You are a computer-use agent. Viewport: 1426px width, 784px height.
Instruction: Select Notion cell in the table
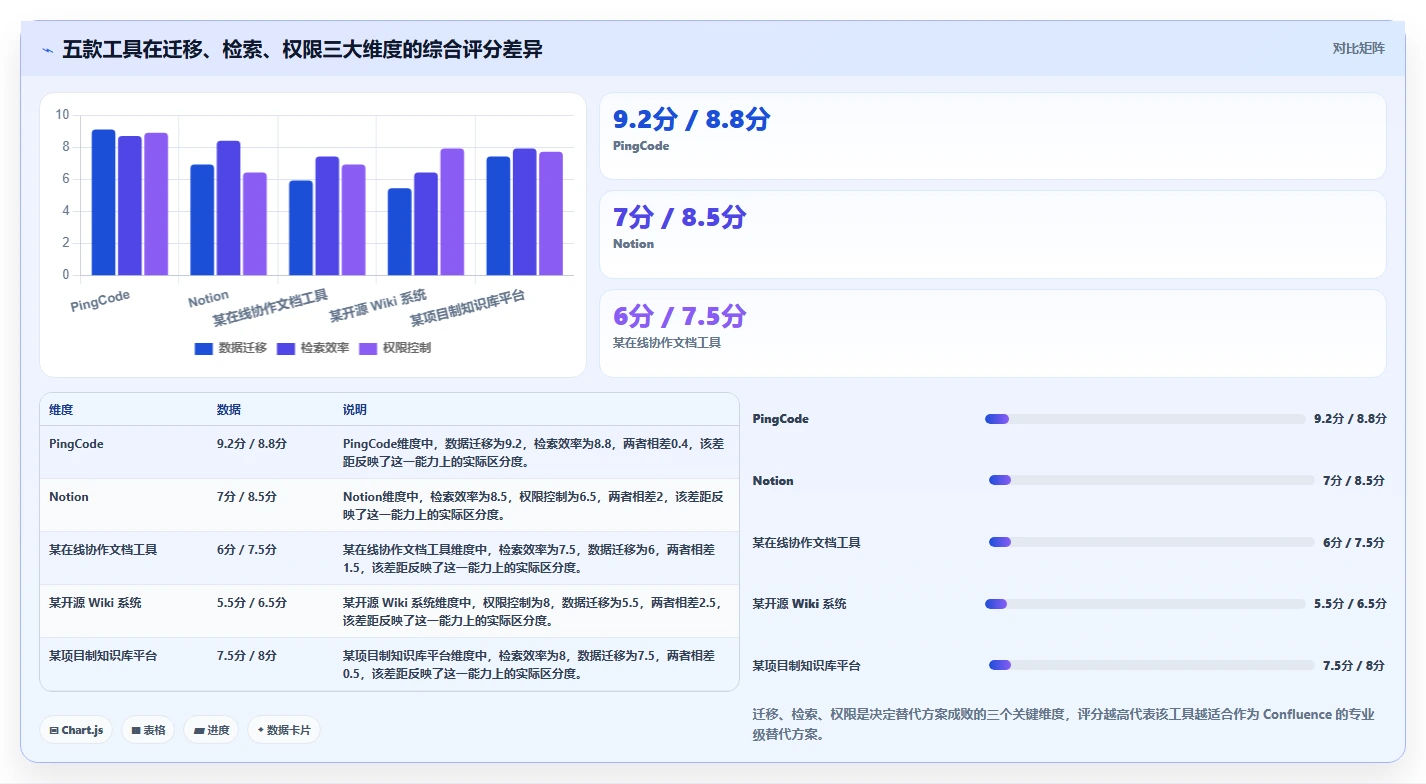point(69,497)
